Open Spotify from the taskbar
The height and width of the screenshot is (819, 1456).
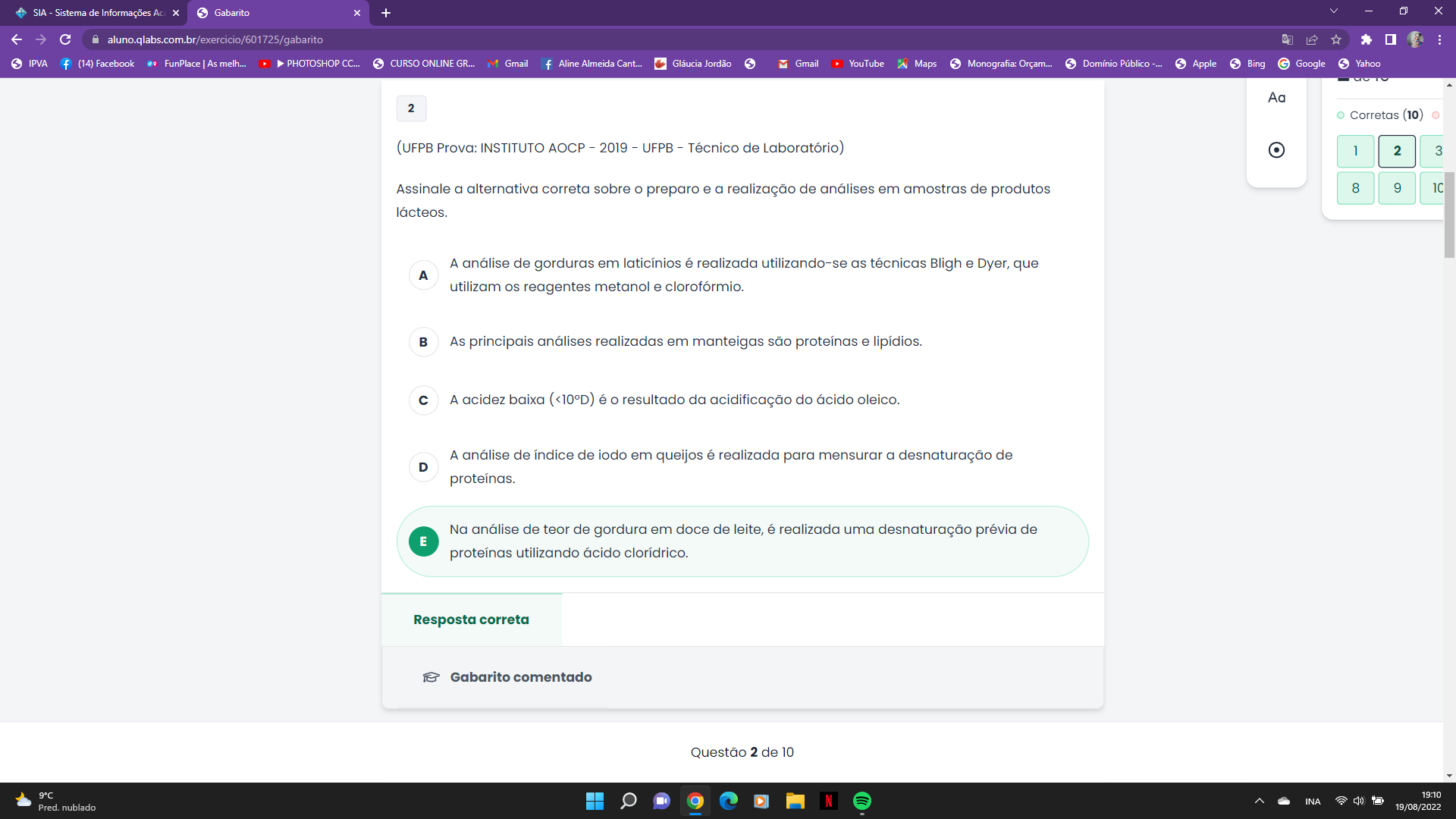click(x=861, y=801)
